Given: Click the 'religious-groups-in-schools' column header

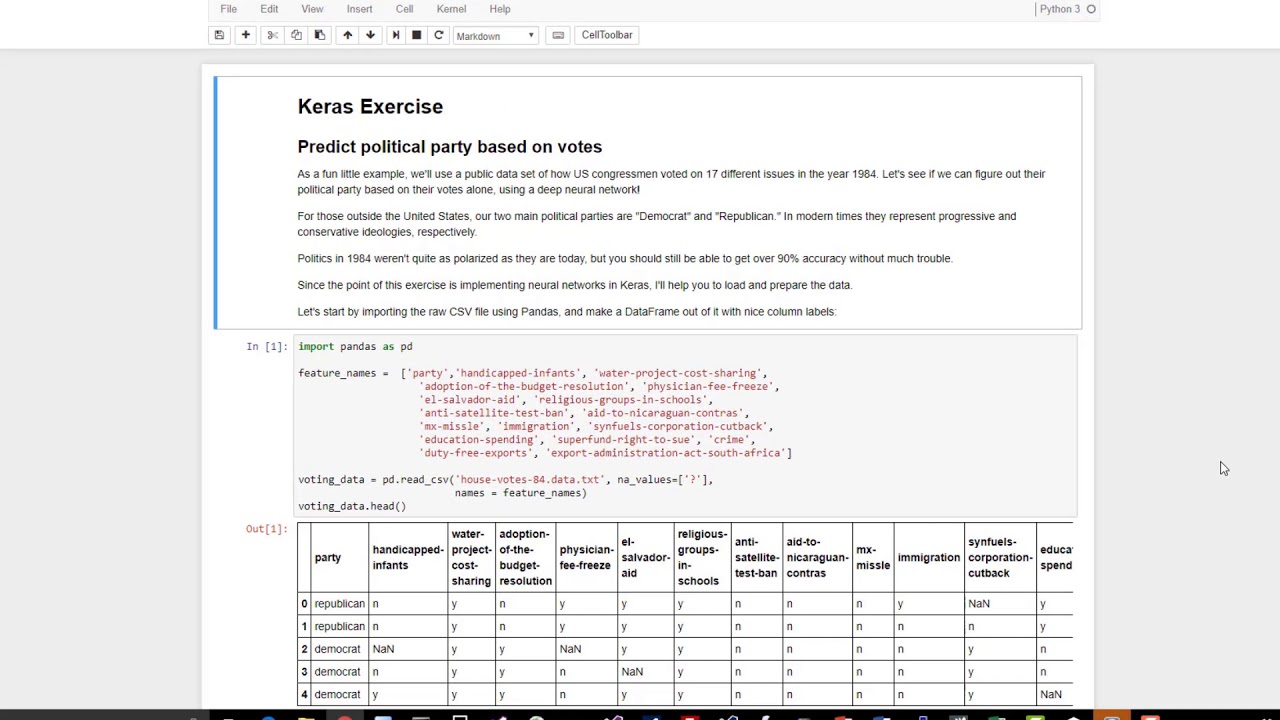Looking at the screenshot, I should click(x=702, y=558).
